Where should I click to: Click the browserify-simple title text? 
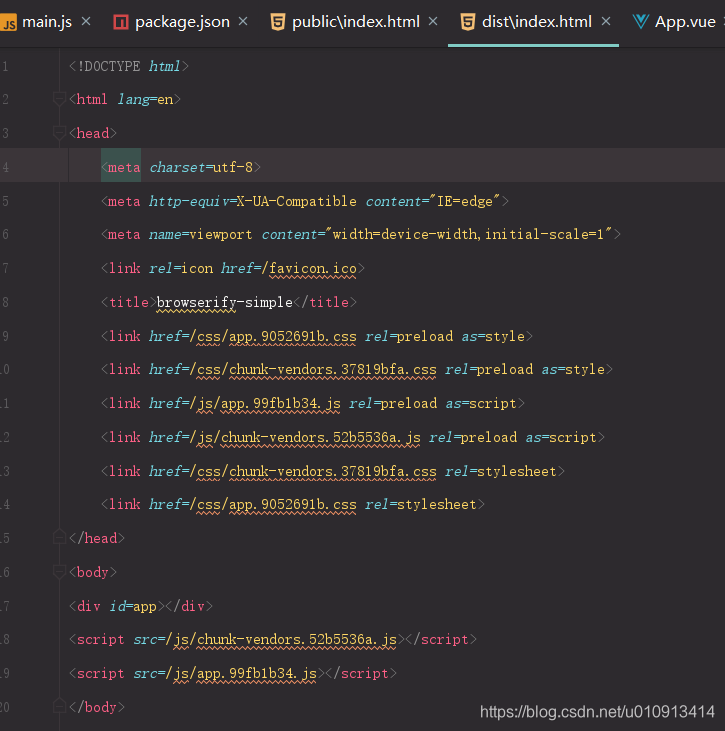[x=224, y=303]
